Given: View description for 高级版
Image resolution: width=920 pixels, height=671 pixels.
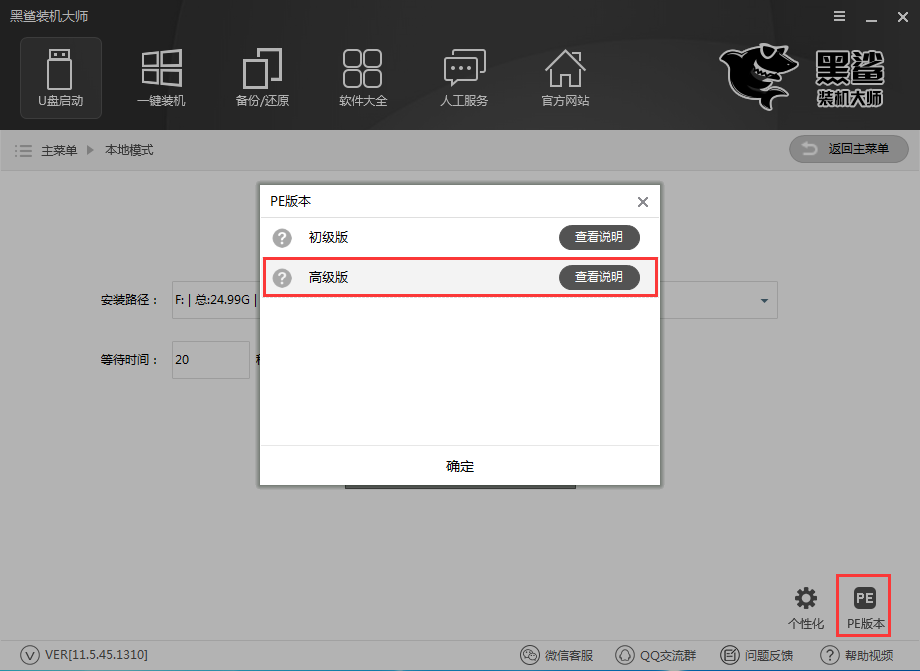Looking at the screenshot, I should [598, 278].
